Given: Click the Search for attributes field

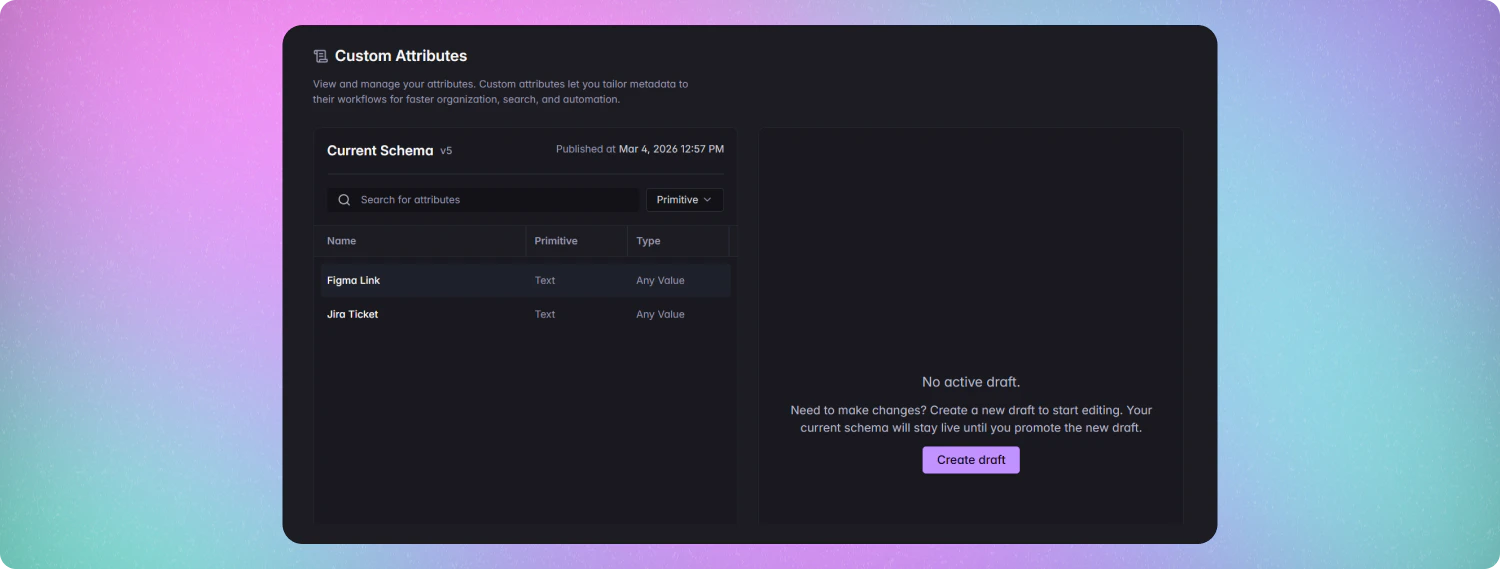Looking at the screenshot, I should [483, 200].
